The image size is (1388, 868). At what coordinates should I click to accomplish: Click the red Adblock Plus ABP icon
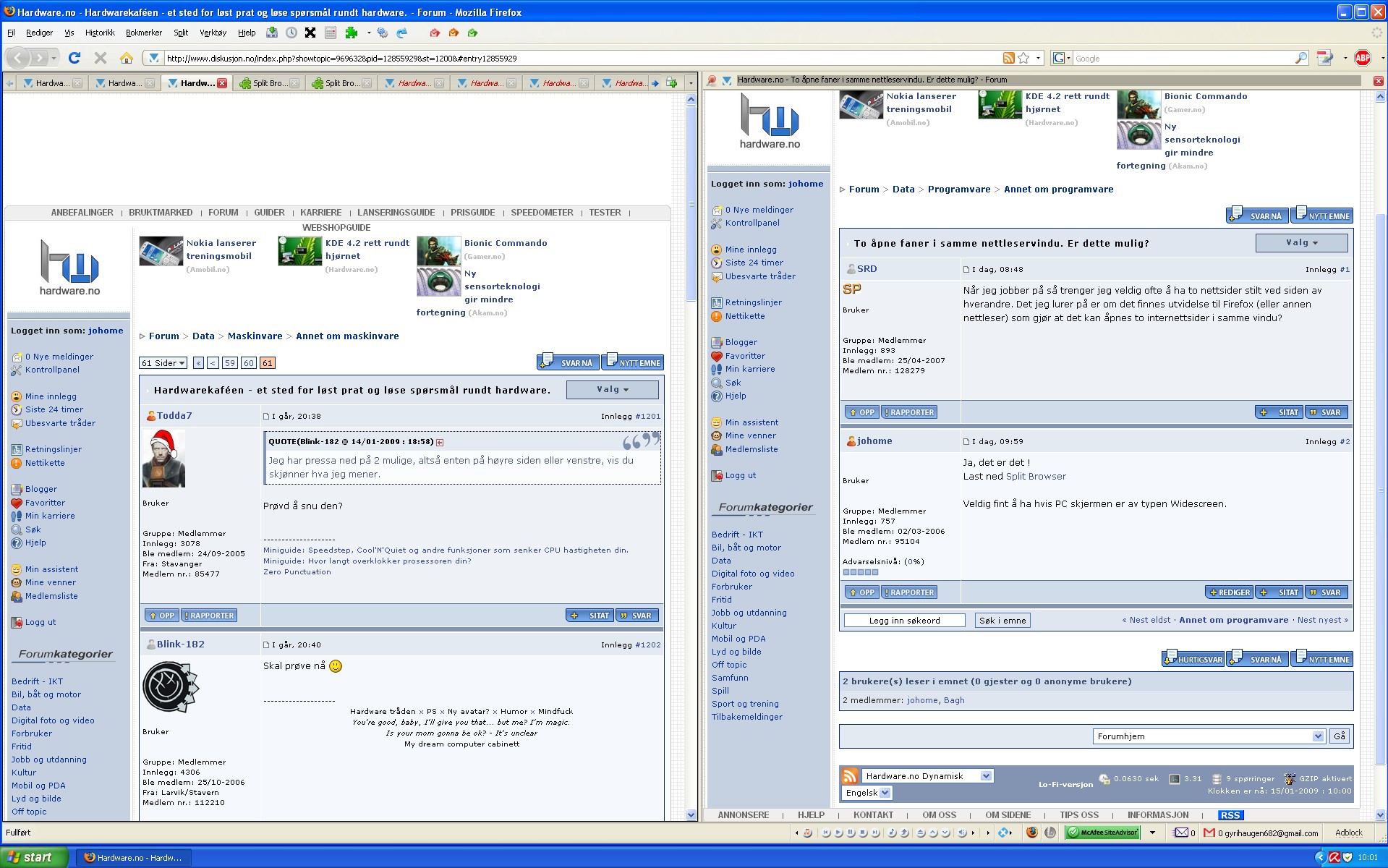pos(1363,58)
